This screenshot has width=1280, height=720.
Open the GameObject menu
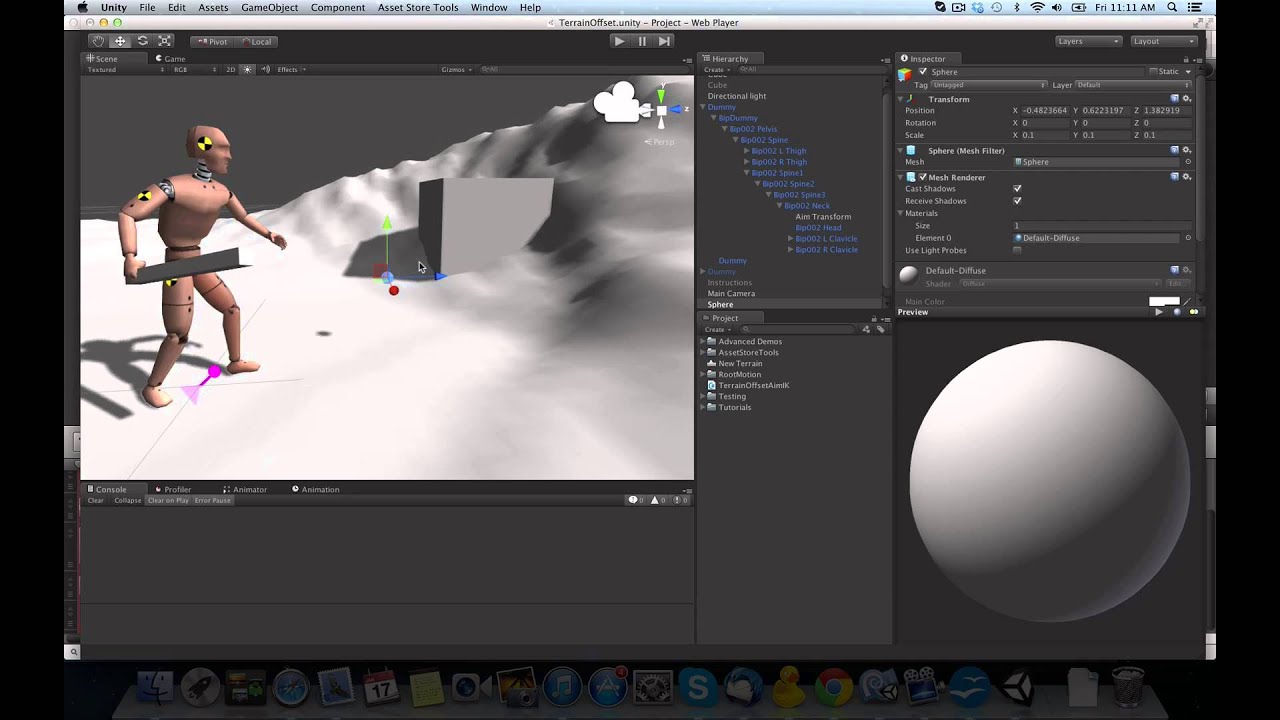pyautogui.click(x=269, y=7)
